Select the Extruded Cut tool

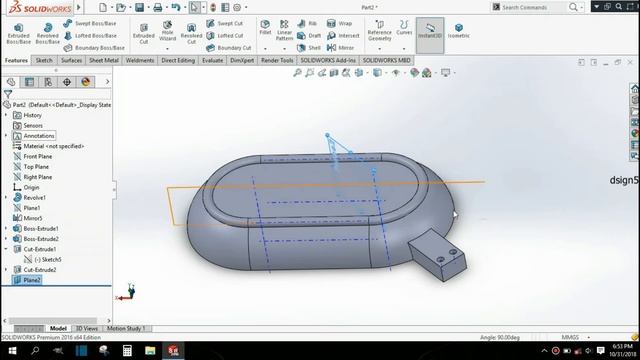point(144,33)
